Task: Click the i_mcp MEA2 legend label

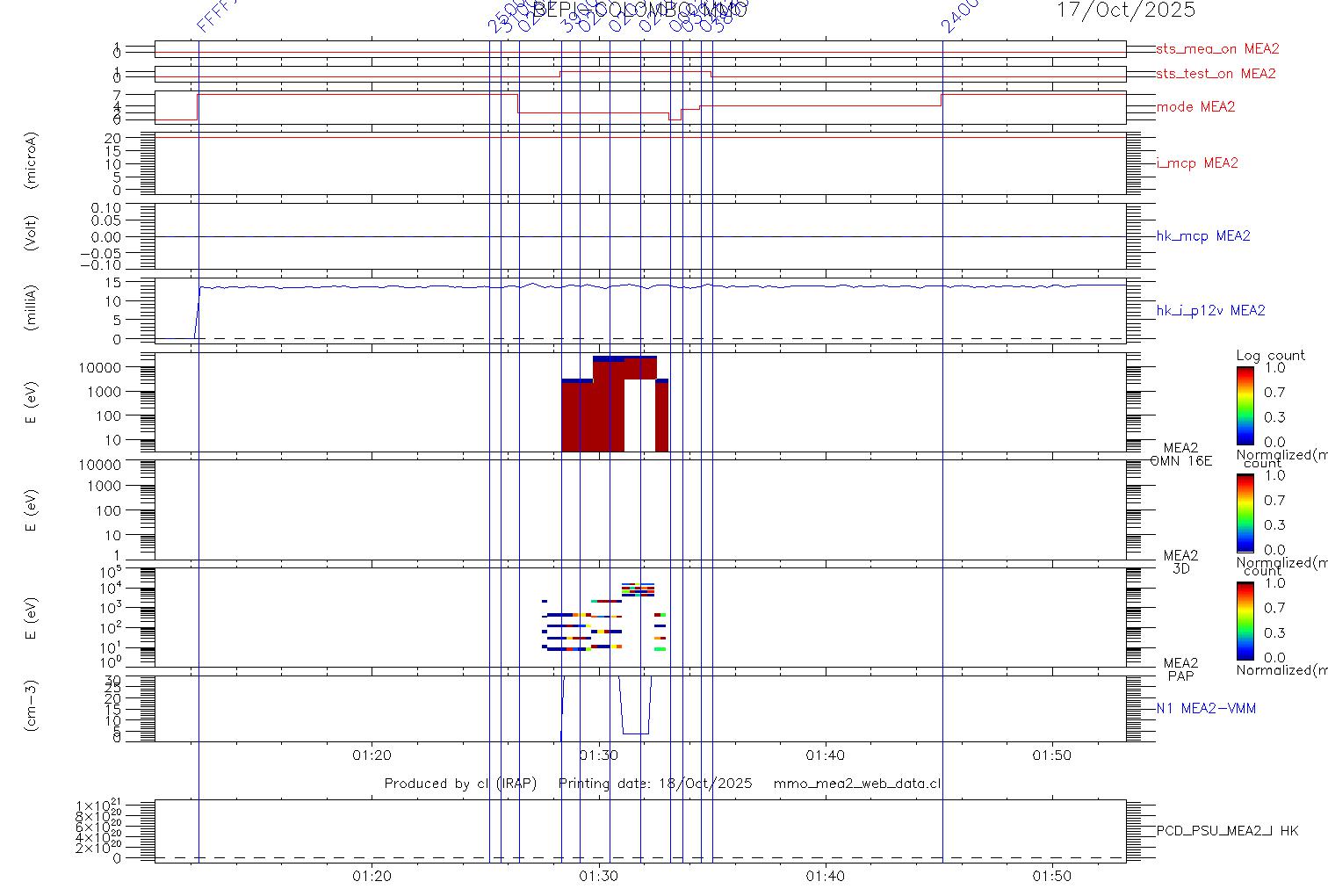Action: click(1197, 163)
